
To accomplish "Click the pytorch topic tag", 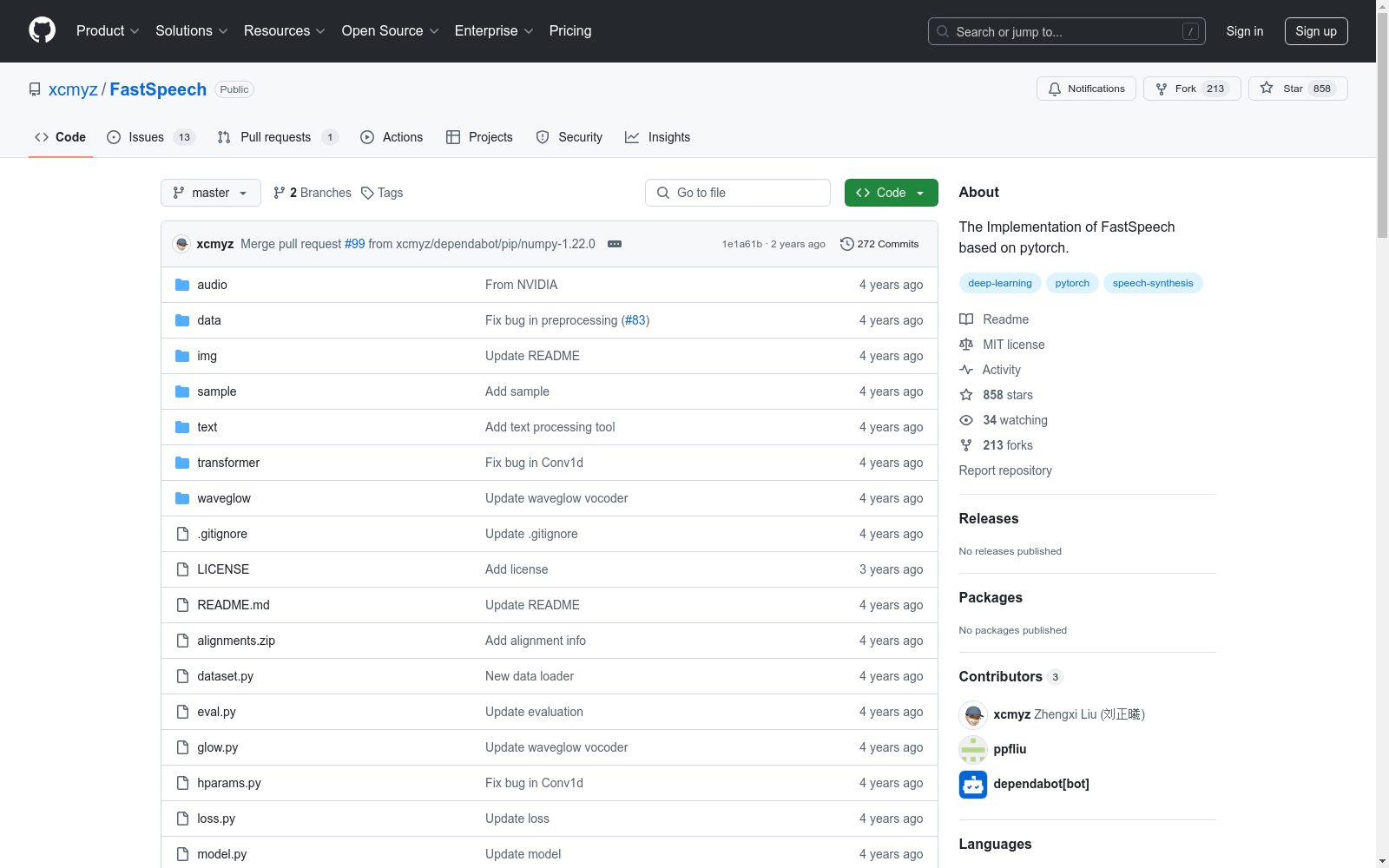I will (1072, 283).
